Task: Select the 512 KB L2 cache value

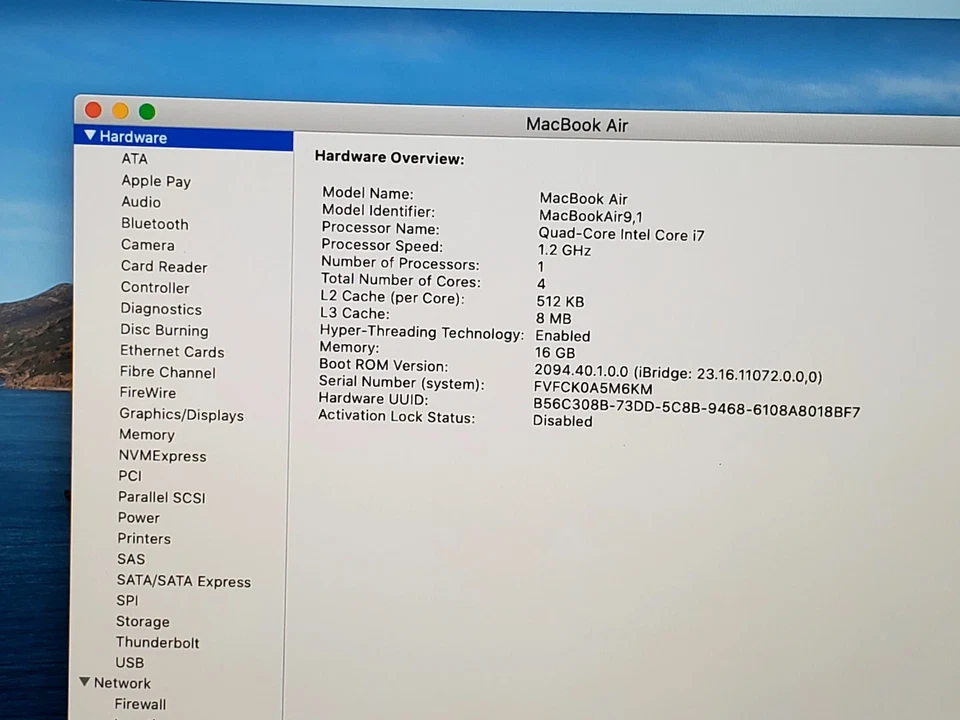Action: click(x=560, y=301)
